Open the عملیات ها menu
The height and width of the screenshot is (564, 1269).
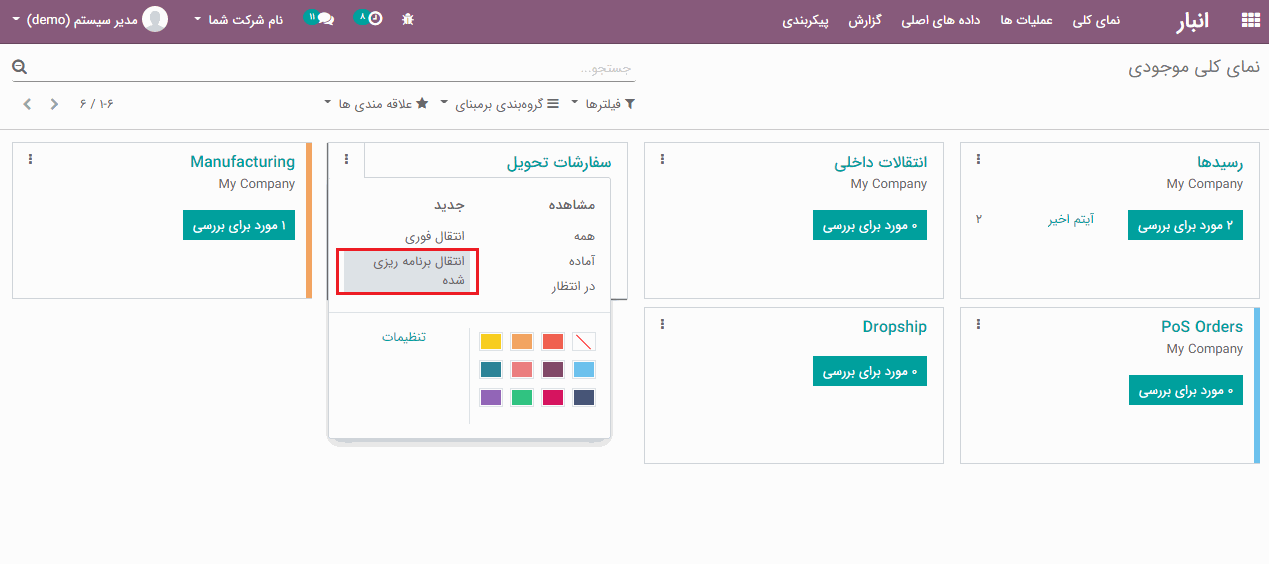coord(1027,20)
